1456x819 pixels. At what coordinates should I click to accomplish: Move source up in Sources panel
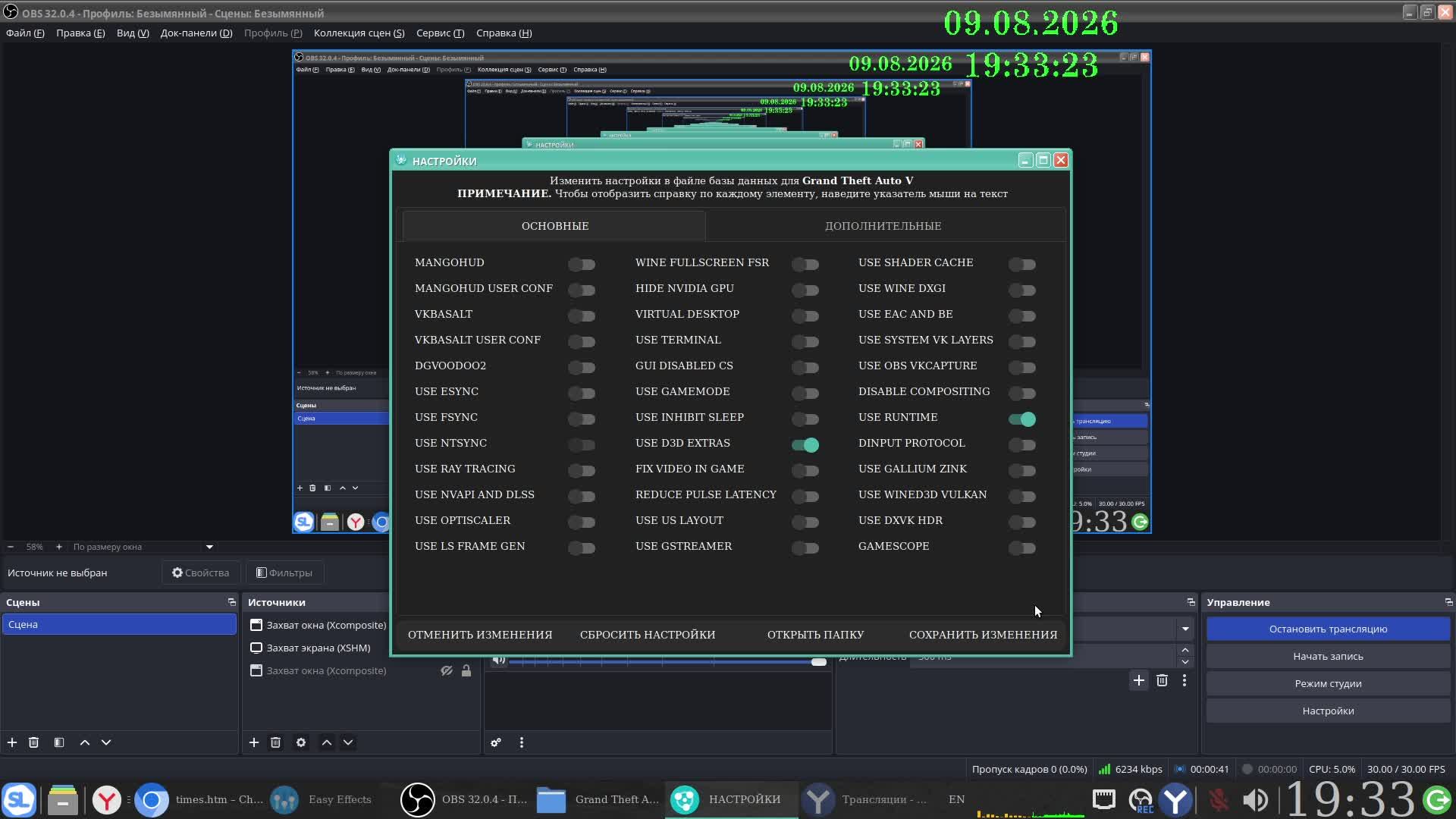(327, 742)
